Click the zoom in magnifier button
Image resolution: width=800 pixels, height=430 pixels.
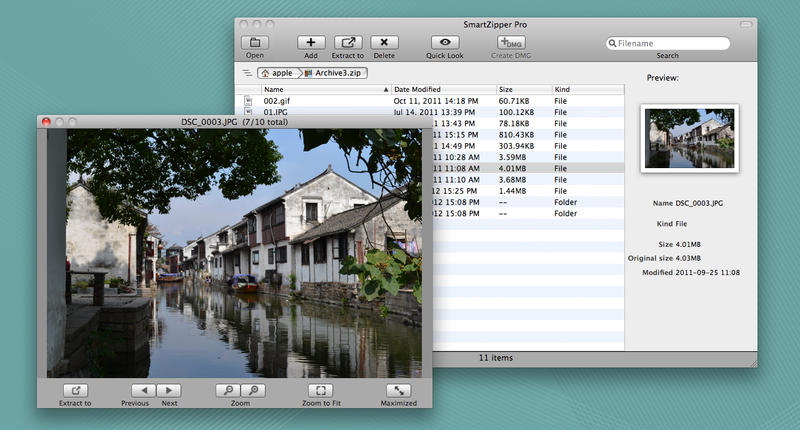tap(254, 390)
